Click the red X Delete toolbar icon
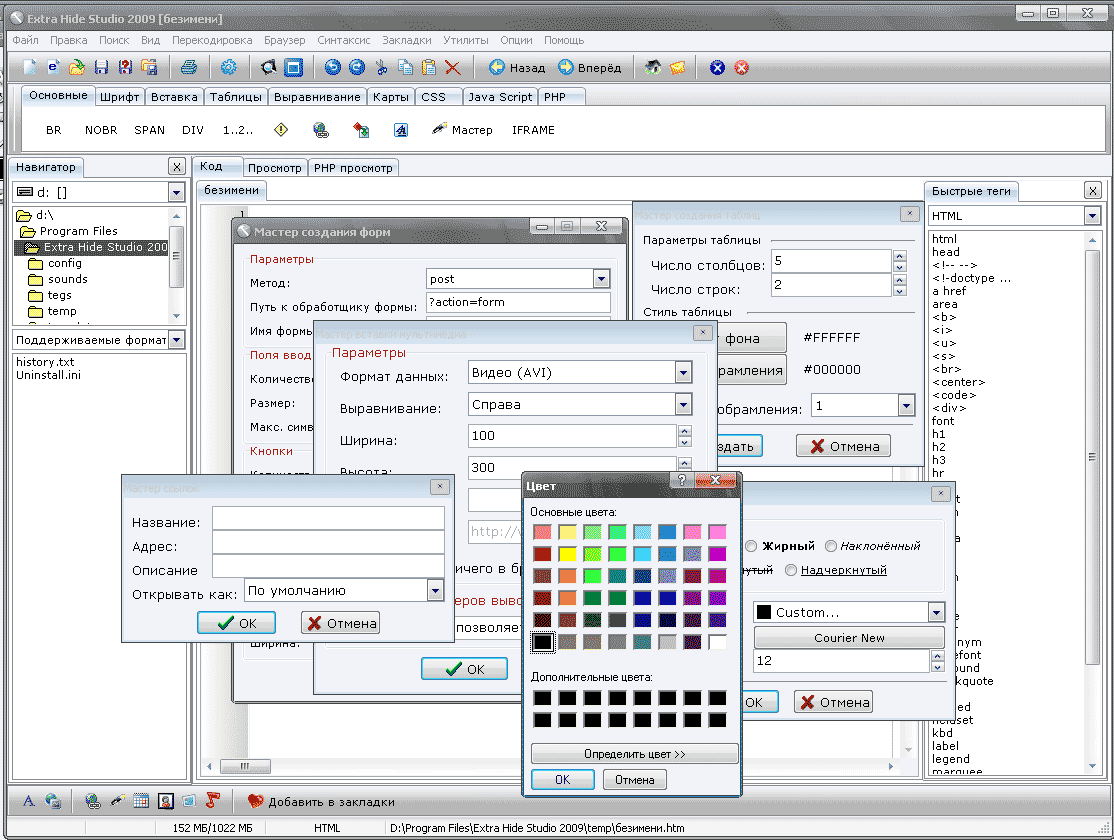This screenshot has width=1114, height=840. (453, 68)
